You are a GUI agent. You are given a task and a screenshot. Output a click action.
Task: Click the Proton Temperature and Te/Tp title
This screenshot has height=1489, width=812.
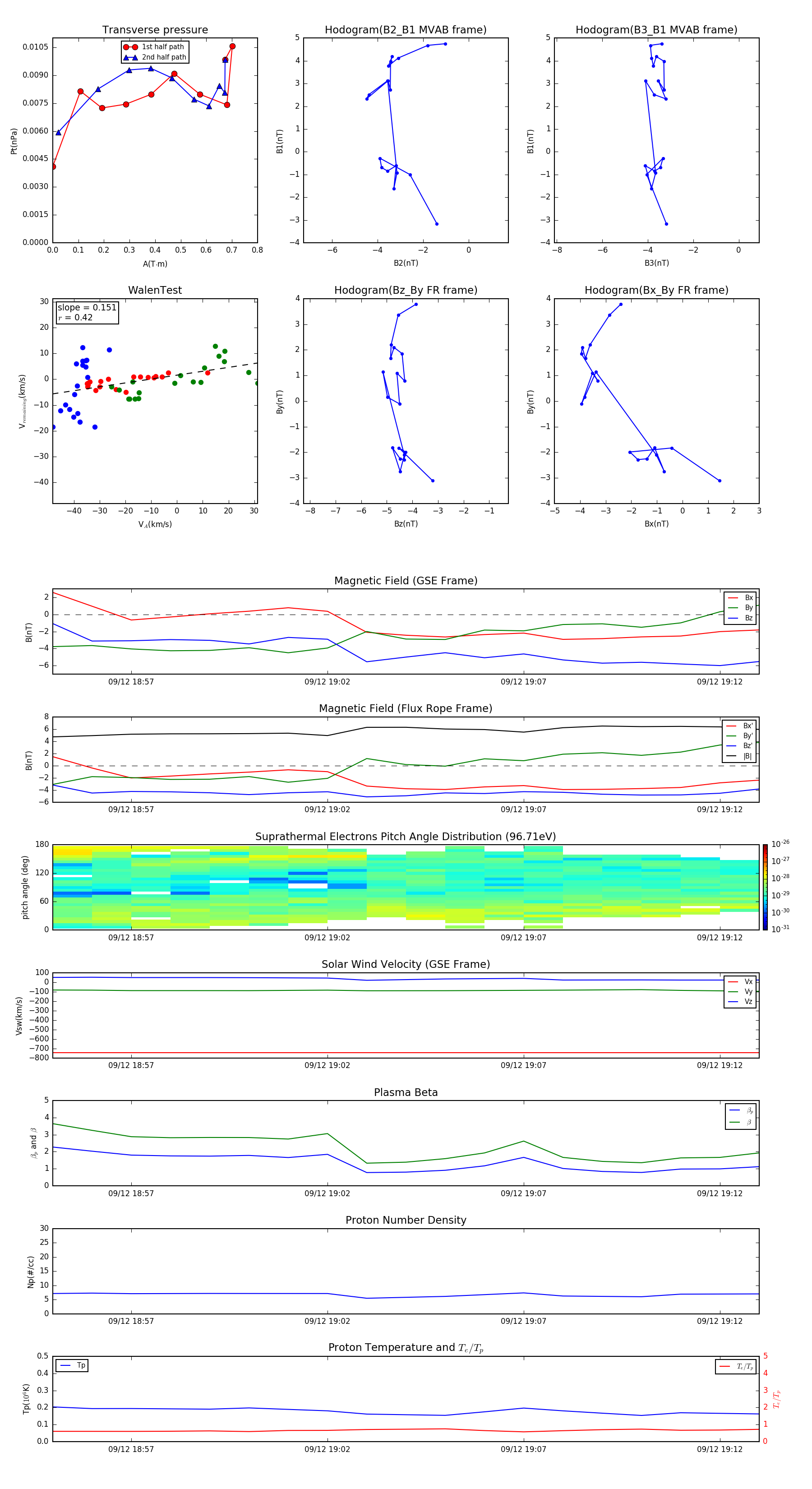tap(406, 1348)
